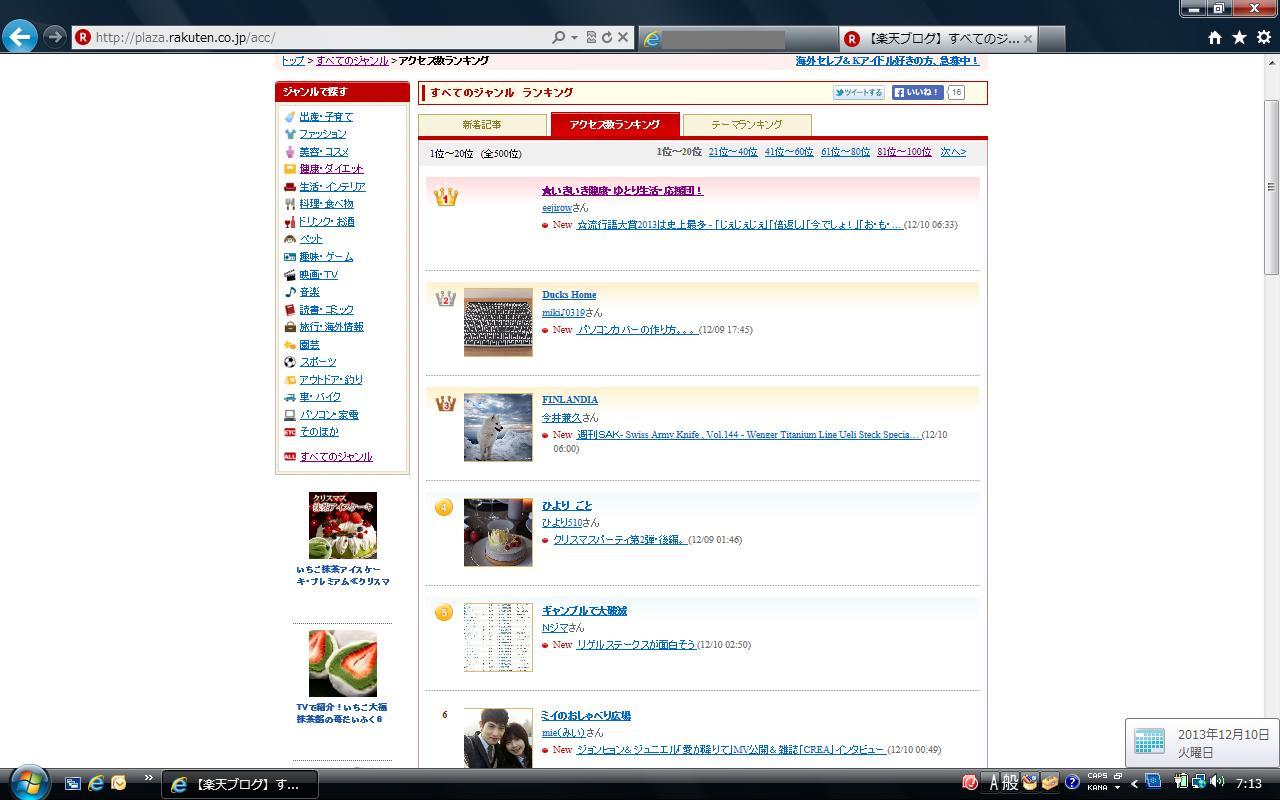Viewport: 1280px width, 800px height.
Task: Open the browser tools gear icon
Action: click(x=1263, y=37)
